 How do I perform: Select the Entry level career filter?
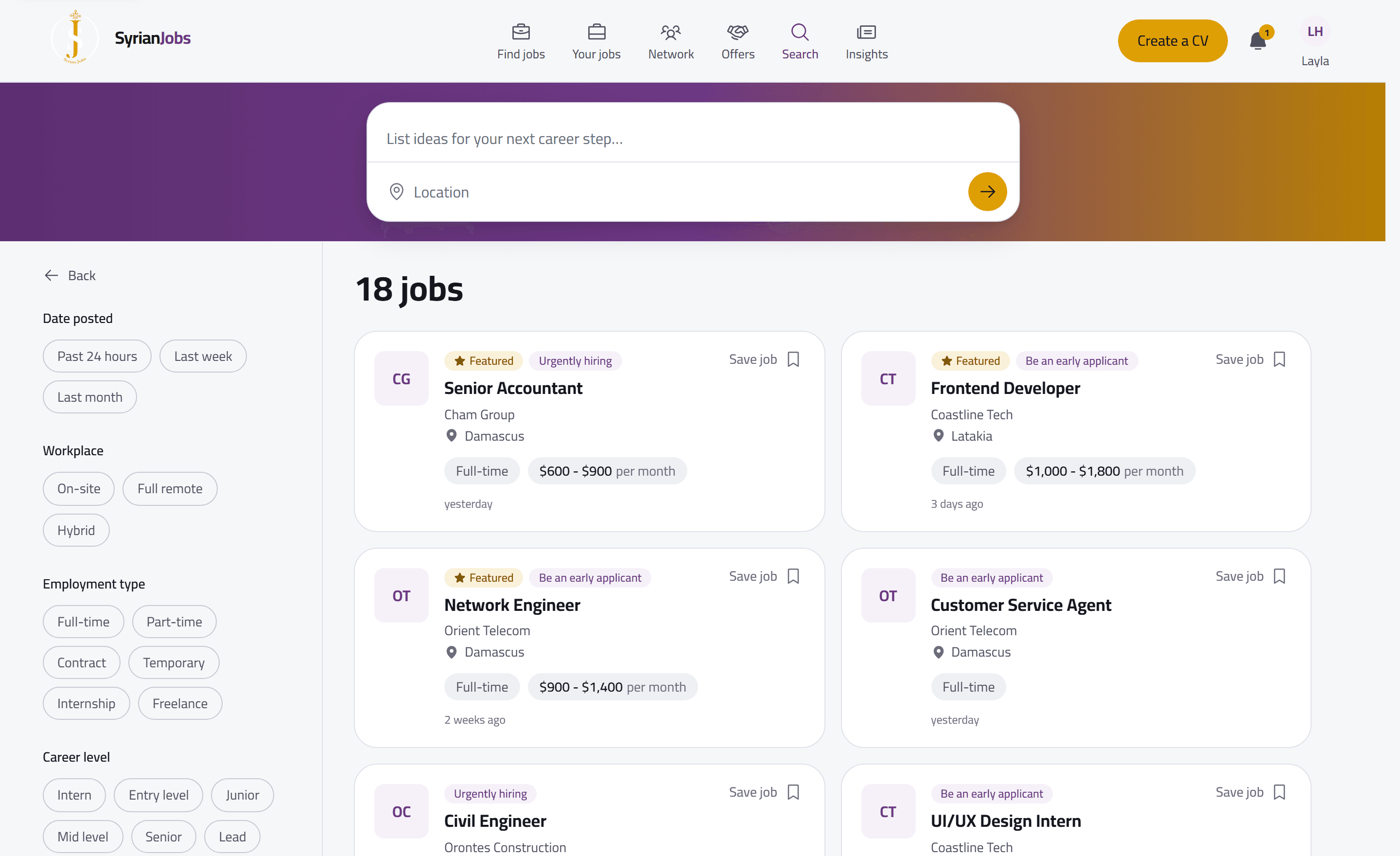click(158, 795)
